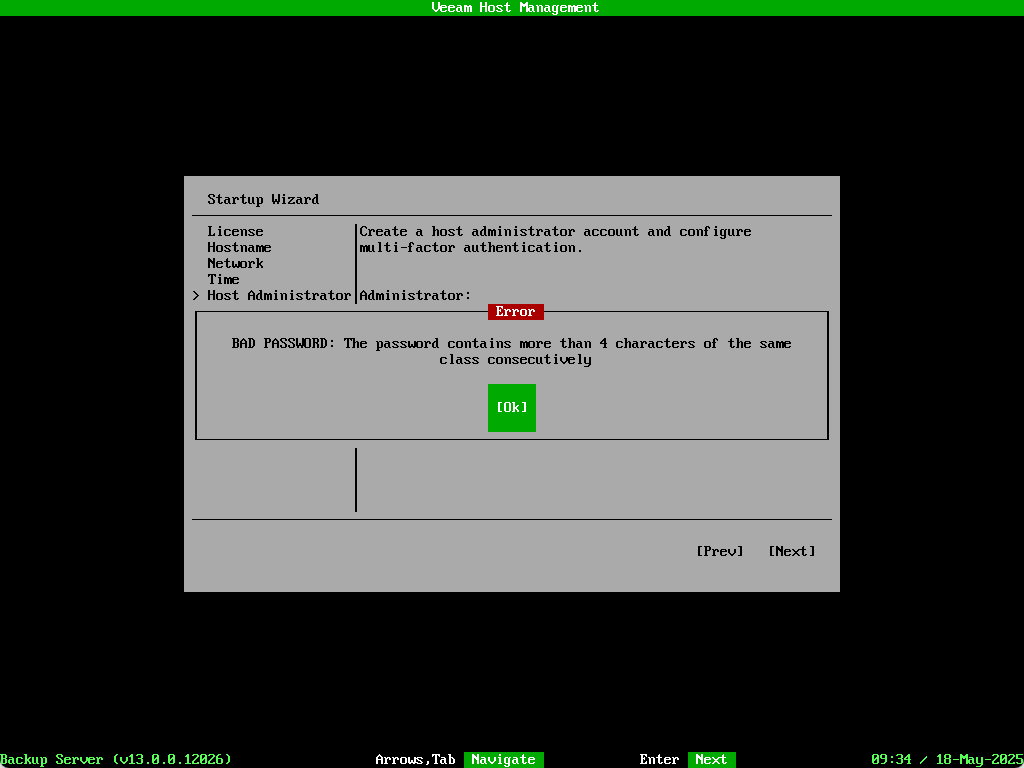
Task: Select the Host Administrator step
Action: tap(279, 295)
